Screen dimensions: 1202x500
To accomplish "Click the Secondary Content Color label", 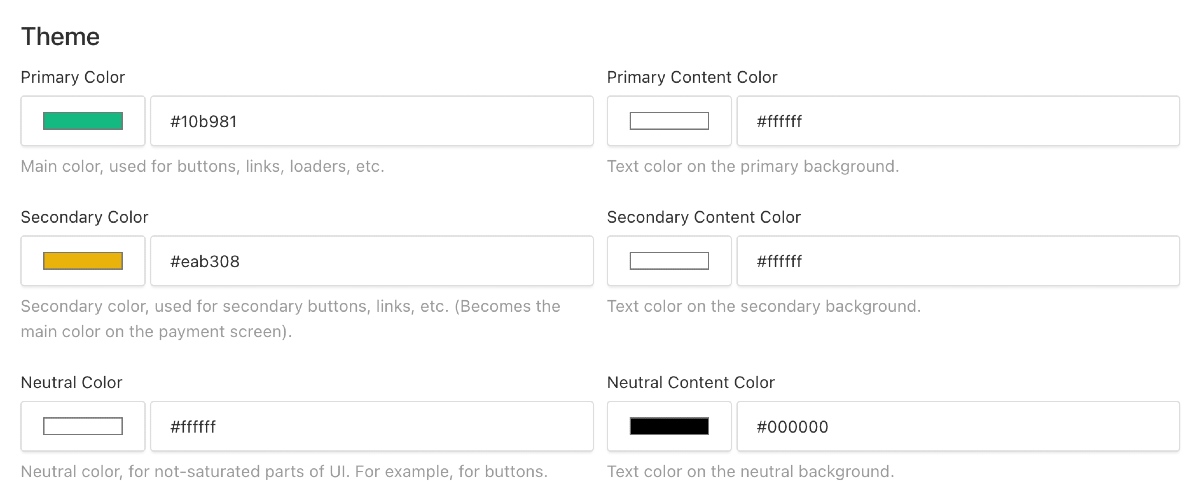I will [x=704, y=217].
